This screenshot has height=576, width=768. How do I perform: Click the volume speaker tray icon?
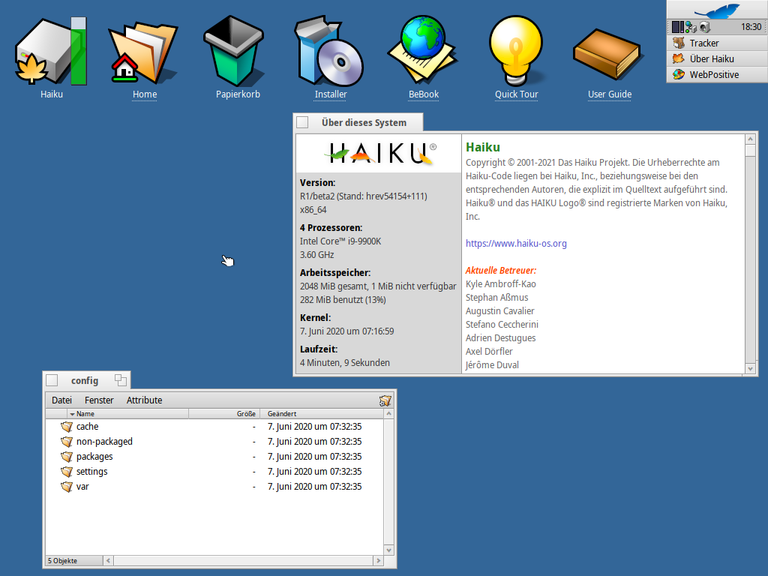pyautogui.click(x=704, y=27)
